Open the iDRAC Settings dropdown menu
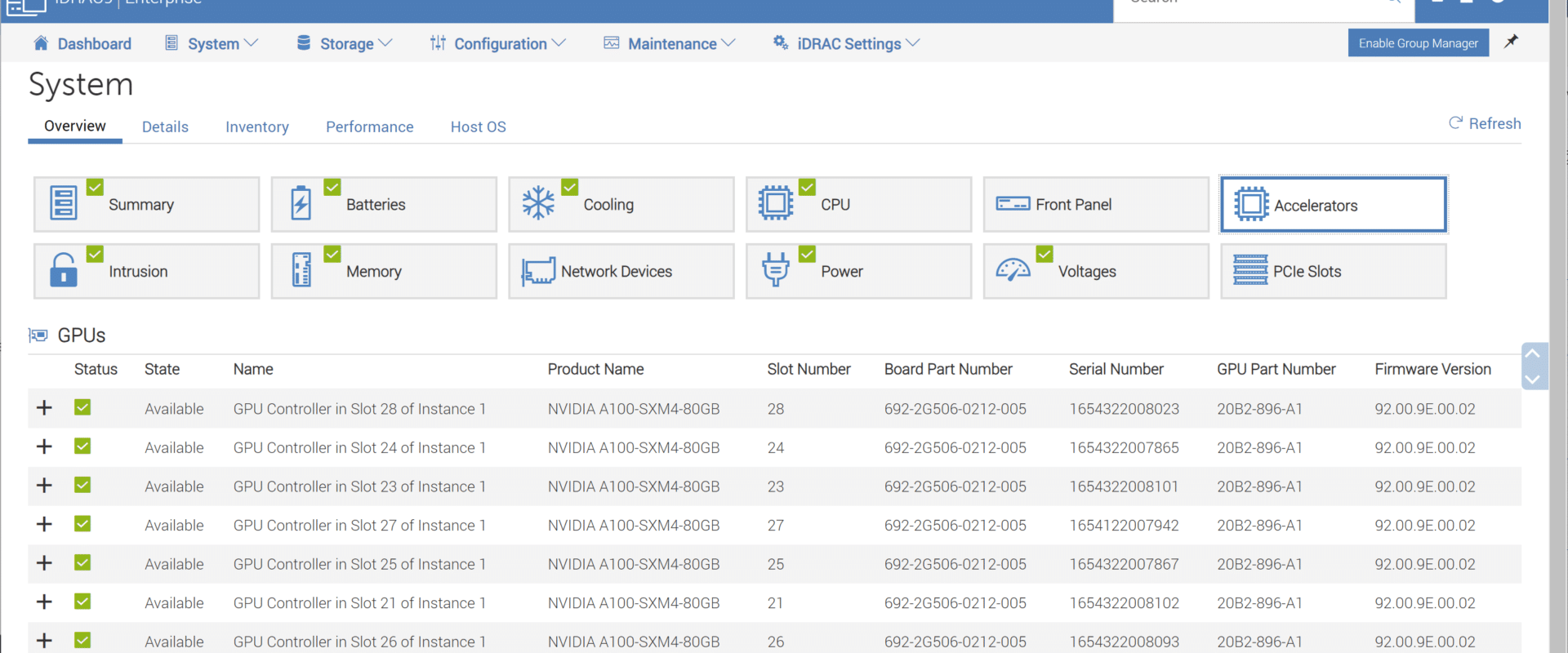Screen dimensions: 1568x653 pyautogui.click(x=913, y=43)
